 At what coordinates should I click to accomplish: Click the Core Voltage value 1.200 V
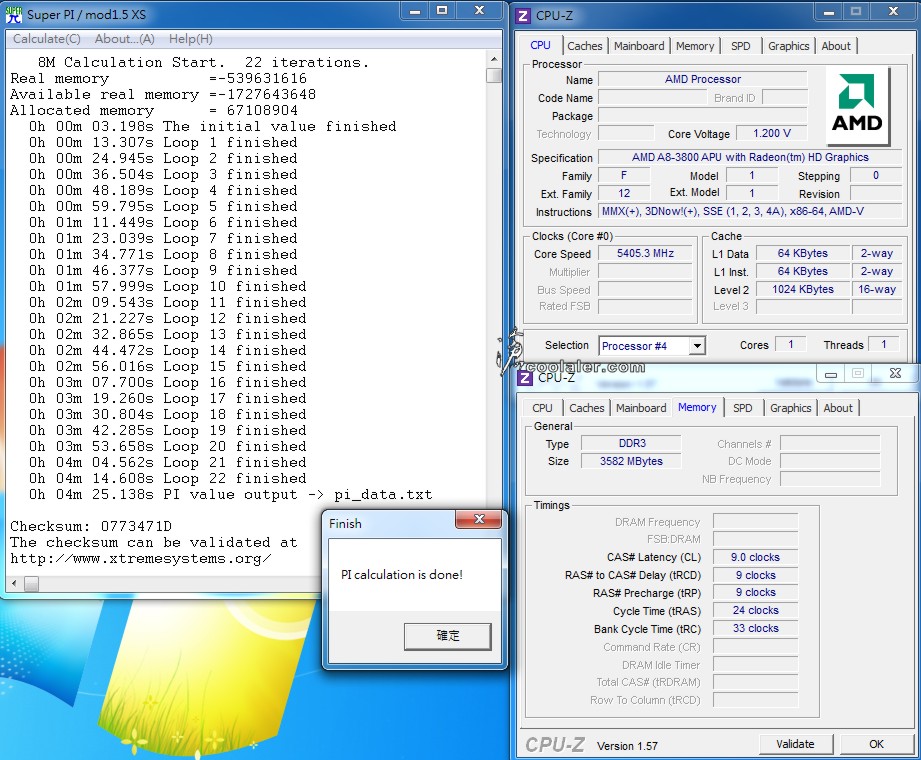coord(772,133)
